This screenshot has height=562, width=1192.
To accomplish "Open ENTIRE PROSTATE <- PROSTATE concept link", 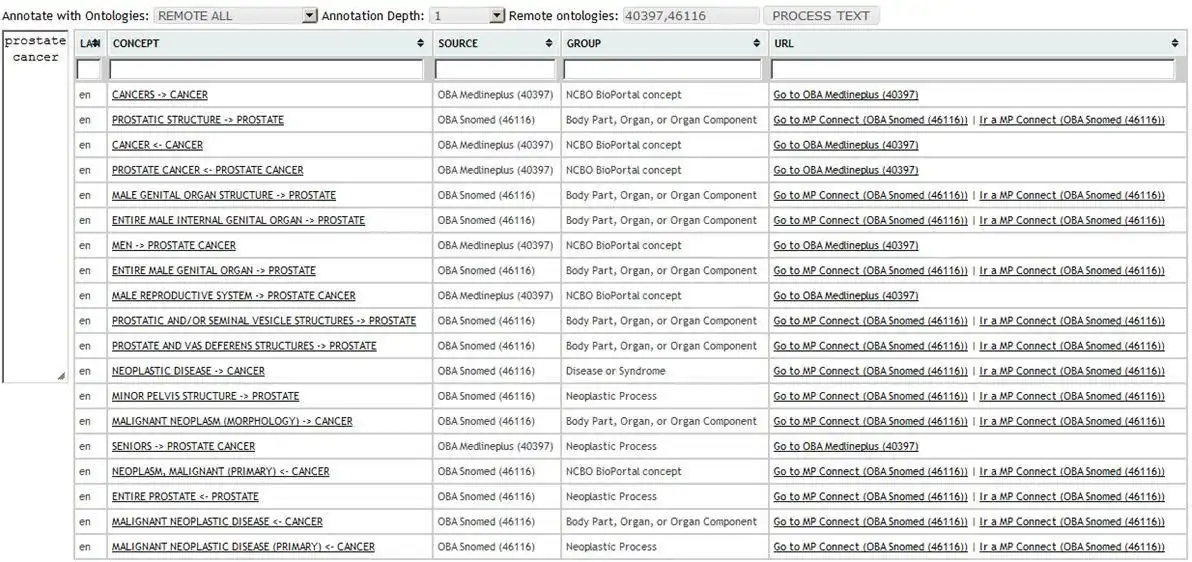I will coord(185,497).
